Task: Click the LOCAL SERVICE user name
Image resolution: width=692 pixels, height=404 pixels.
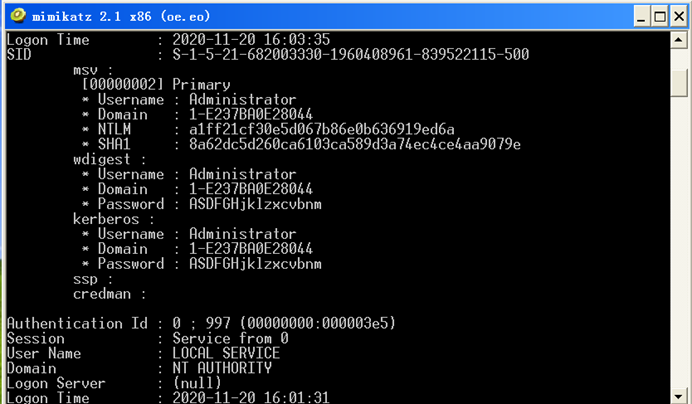Action: coord(226,353)
